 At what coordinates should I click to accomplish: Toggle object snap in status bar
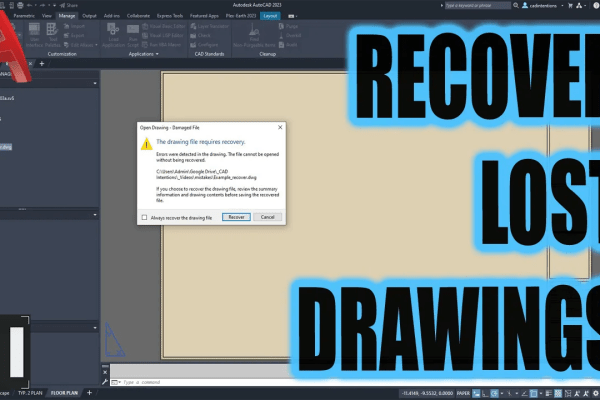click(x=533, y=393)
